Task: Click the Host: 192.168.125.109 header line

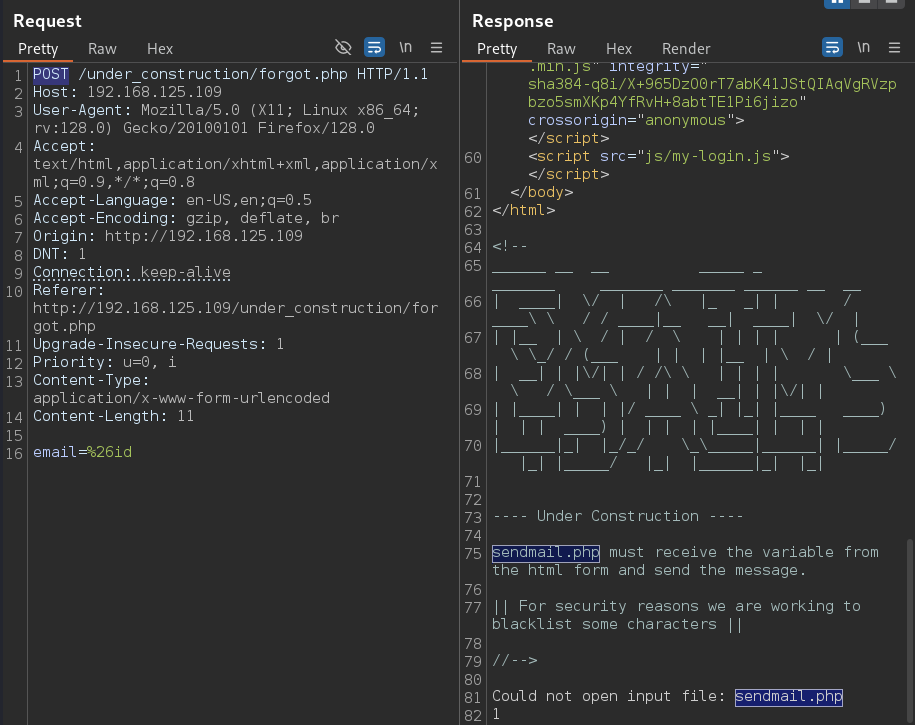Action: [127, 92]
